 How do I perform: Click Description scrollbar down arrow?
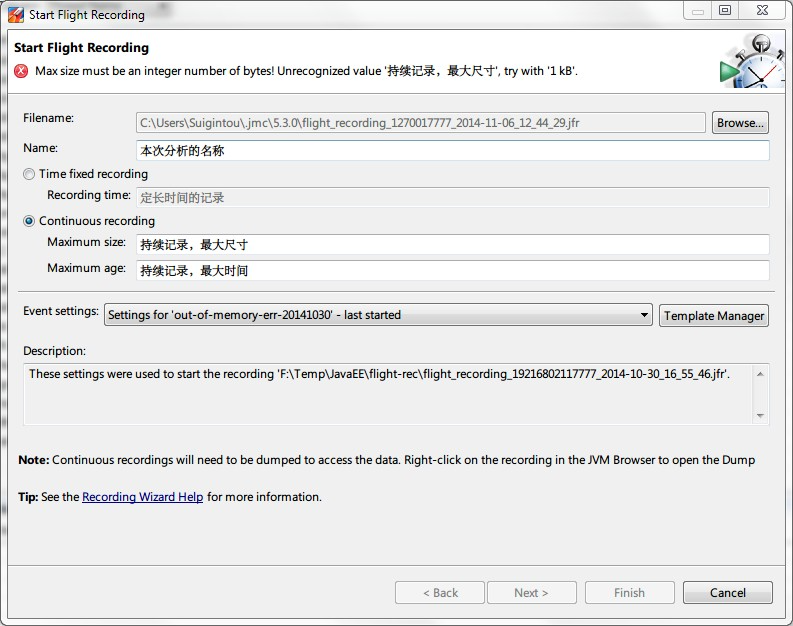coord(760,416)
